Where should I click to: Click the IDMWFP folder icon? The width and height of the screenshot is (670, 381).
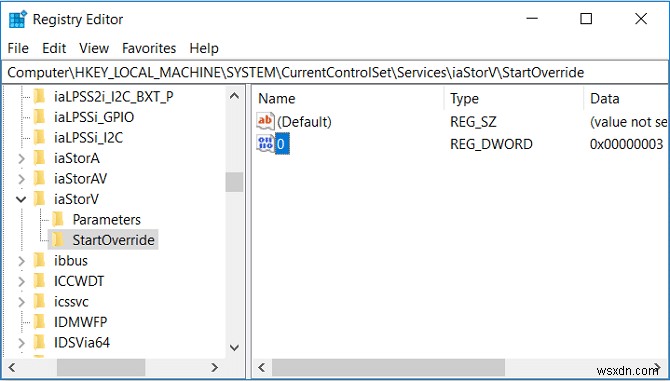click(x=39, y=322)
